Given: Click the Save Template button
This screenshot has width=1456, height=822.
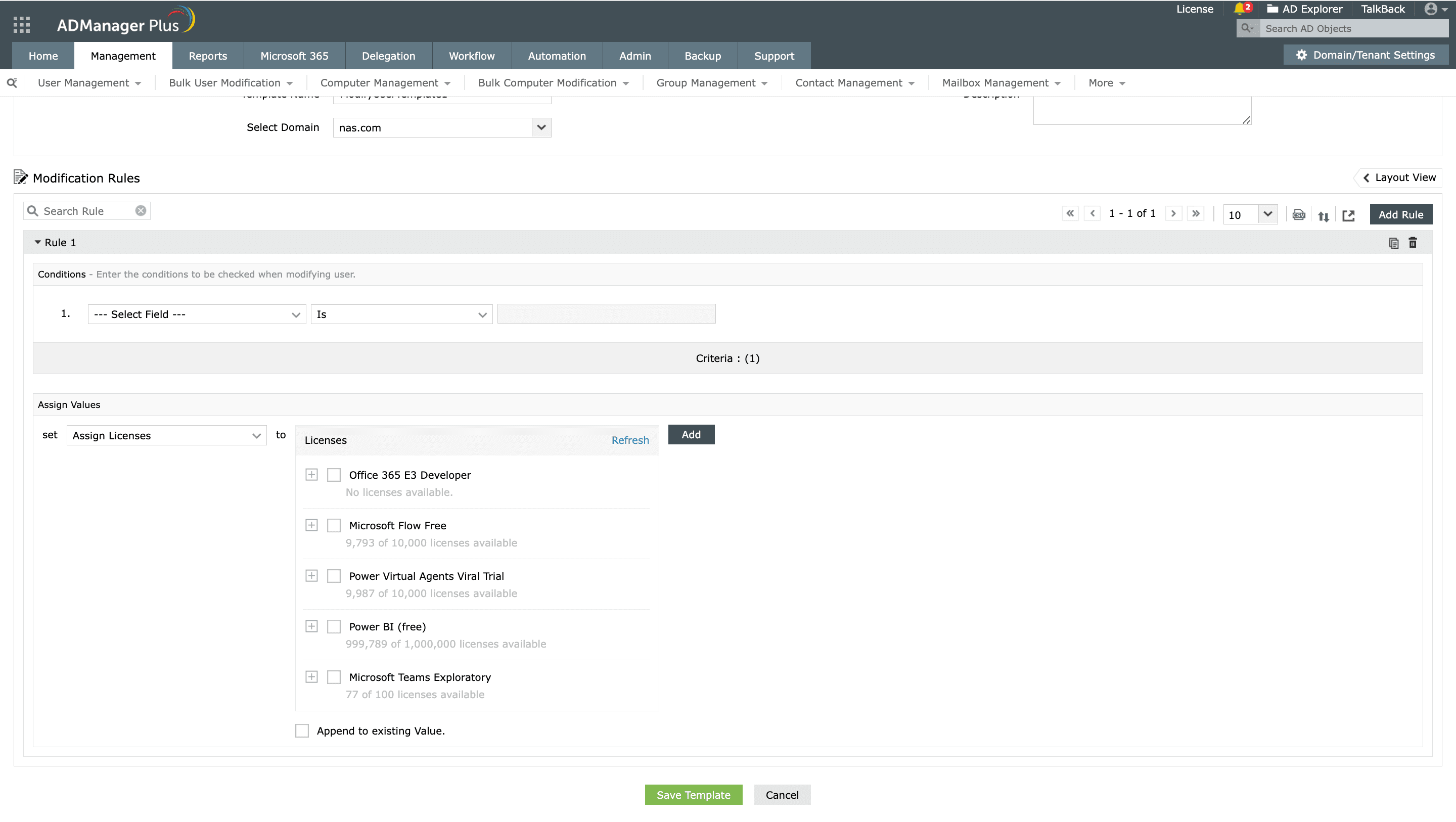Looking at the screenshot, I should tap(693, 794).
